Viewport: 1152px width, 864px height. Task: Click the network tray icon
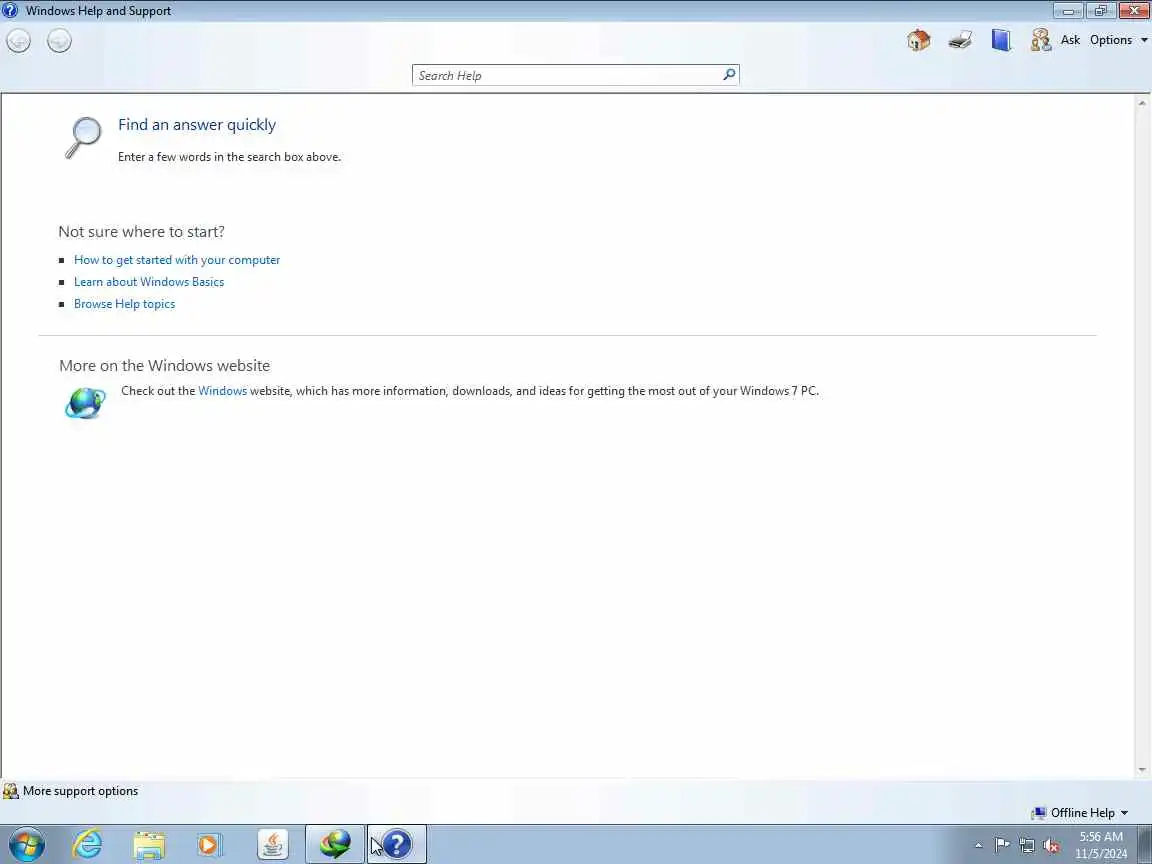tap(1027, 846)
